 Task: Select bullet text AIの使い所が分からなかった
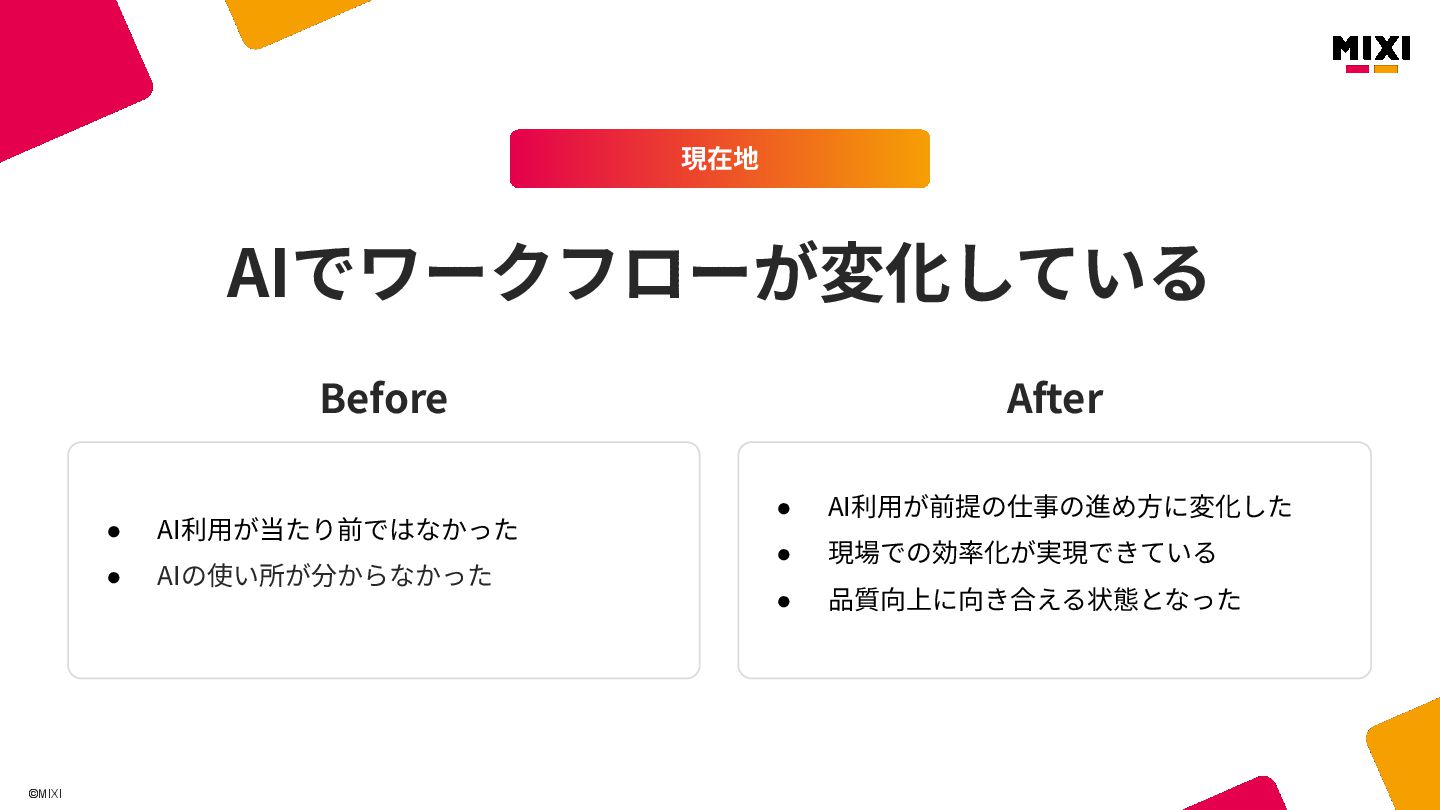324,576
